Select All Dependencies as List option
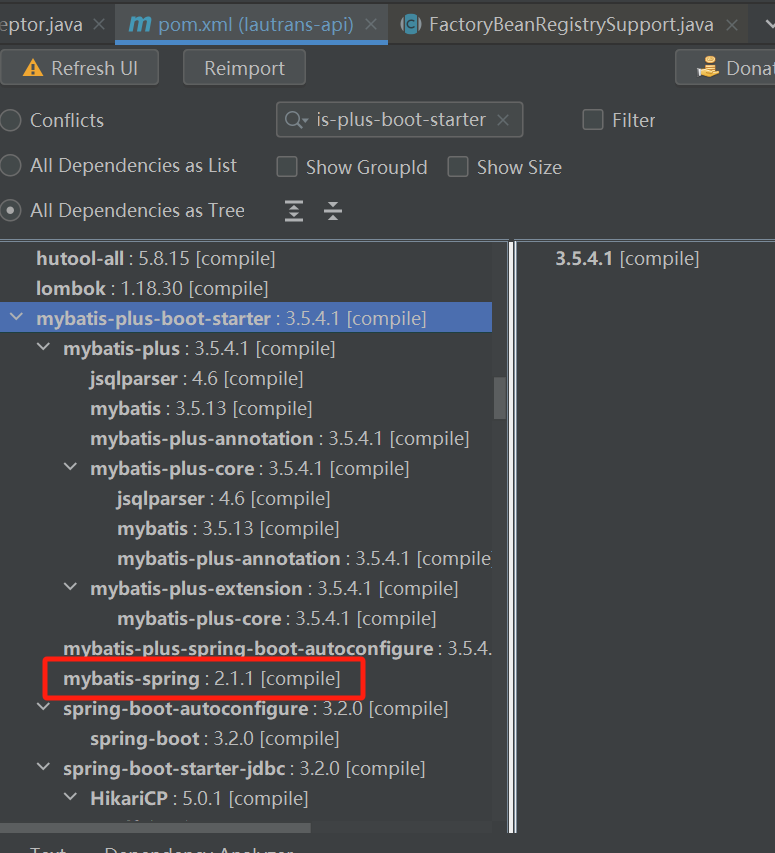775x853 pixels. 10,165
